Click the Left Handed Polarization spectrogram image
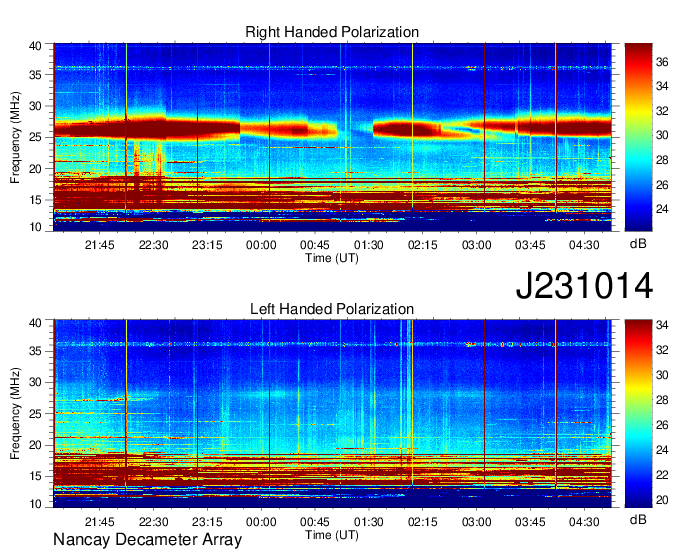 click(333, 414)
